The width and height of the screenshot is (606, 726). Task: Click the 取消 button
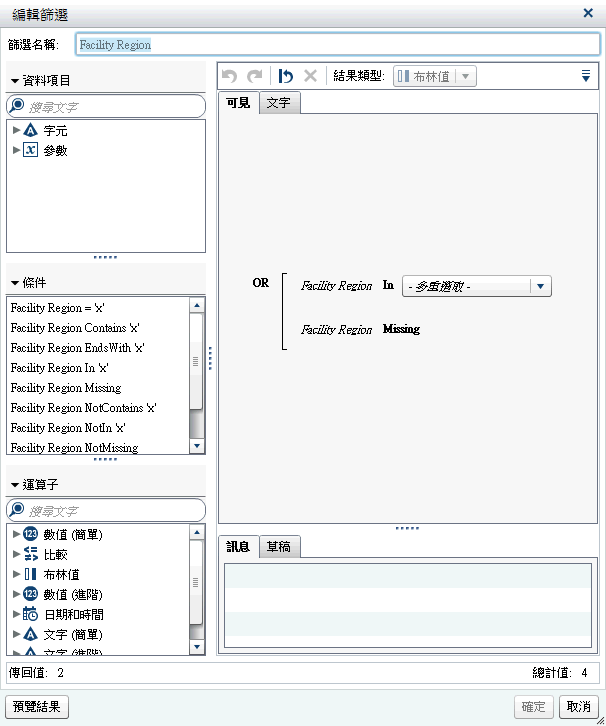click(x=579, y=707)
